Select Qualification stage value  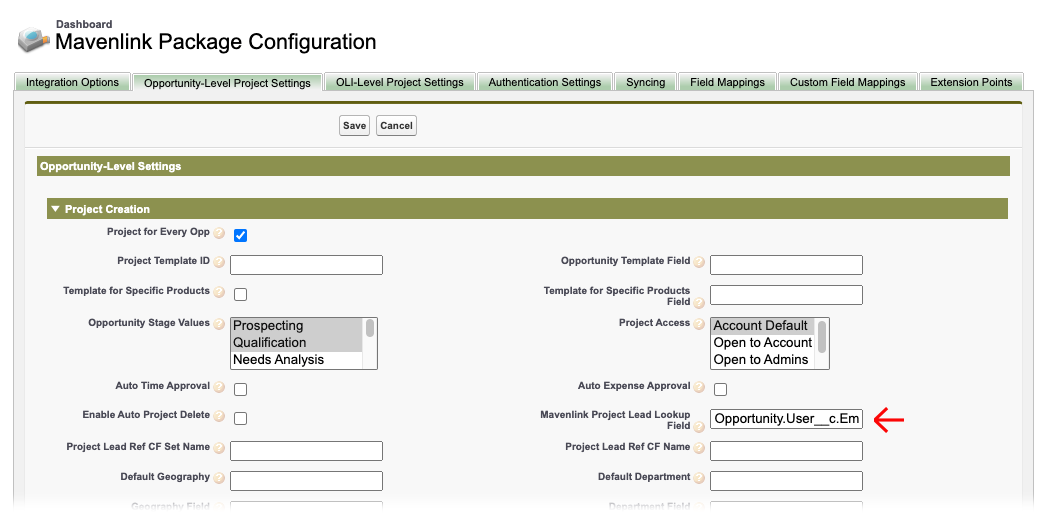point(296,343)
